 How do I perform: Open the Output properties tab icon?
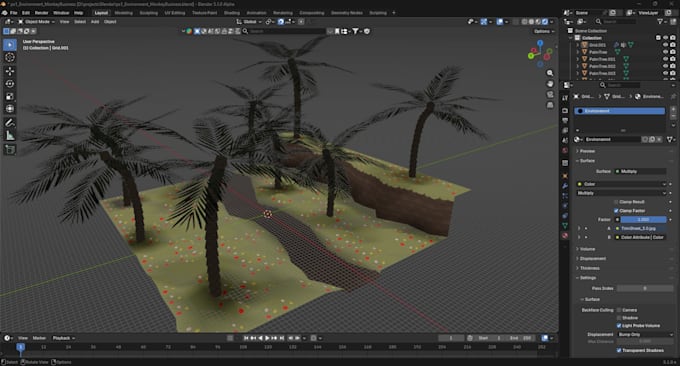(x=565, y=121)
